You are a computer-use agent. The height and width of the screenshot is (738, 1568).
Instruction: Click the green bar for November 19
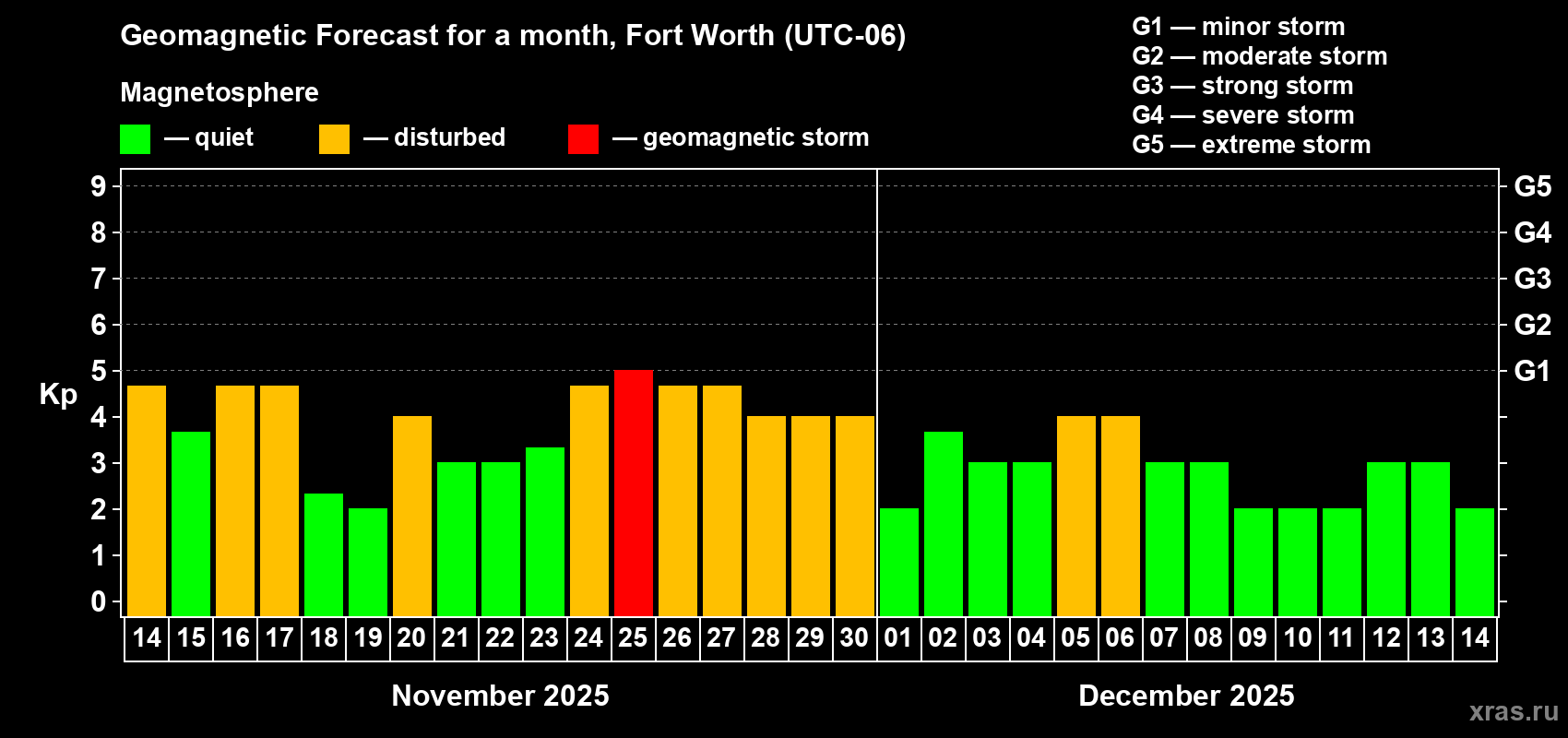[x=368, y=562]
